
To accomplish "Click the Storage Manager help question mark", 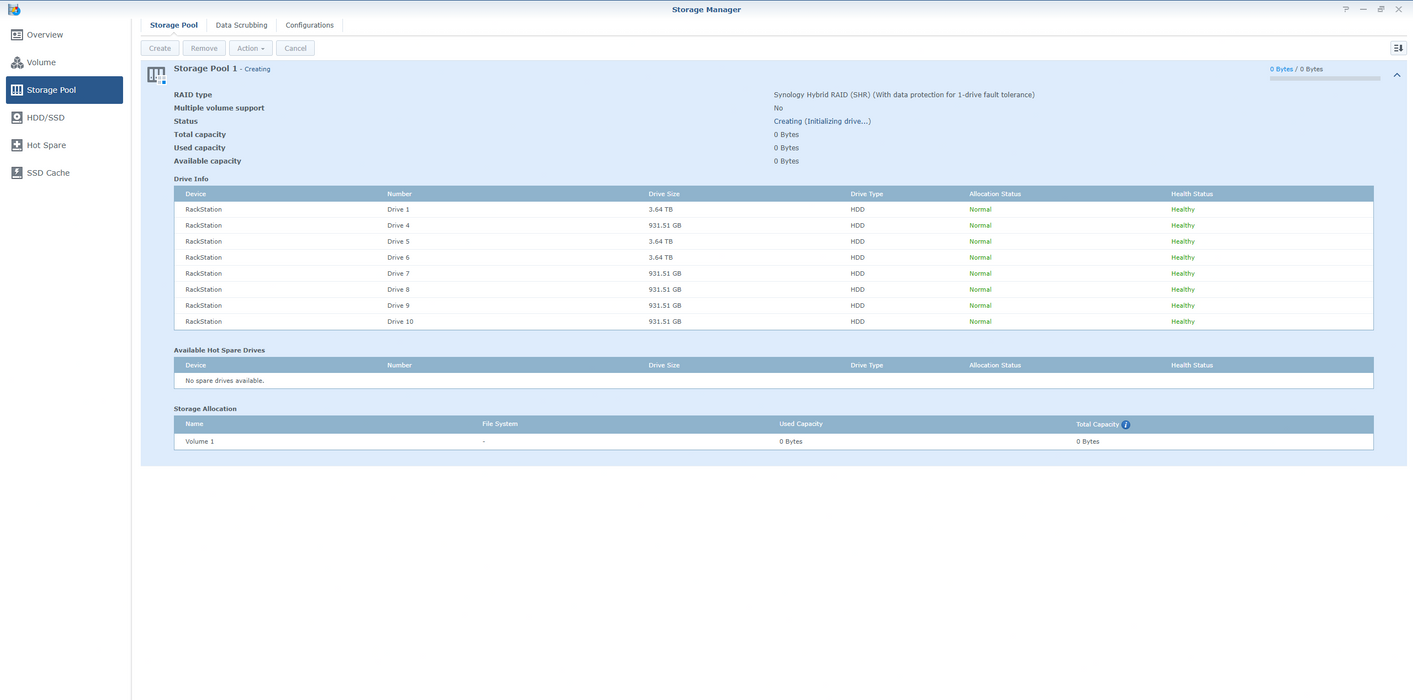I will click(1345, 9).
